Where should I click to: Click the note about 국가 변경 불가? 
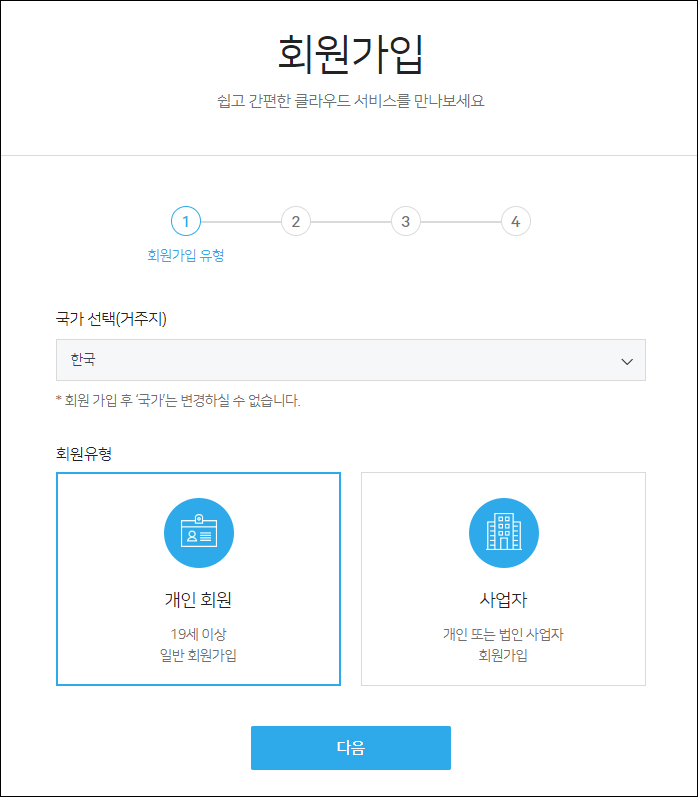(178, 401)
